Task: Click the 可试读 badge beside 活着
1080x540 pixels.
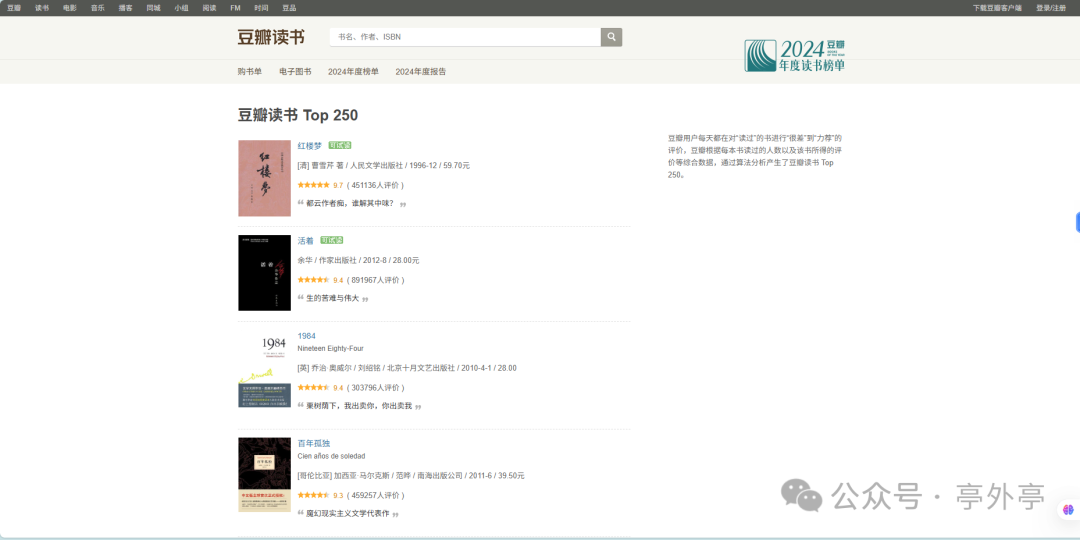Action: (331, 240)
